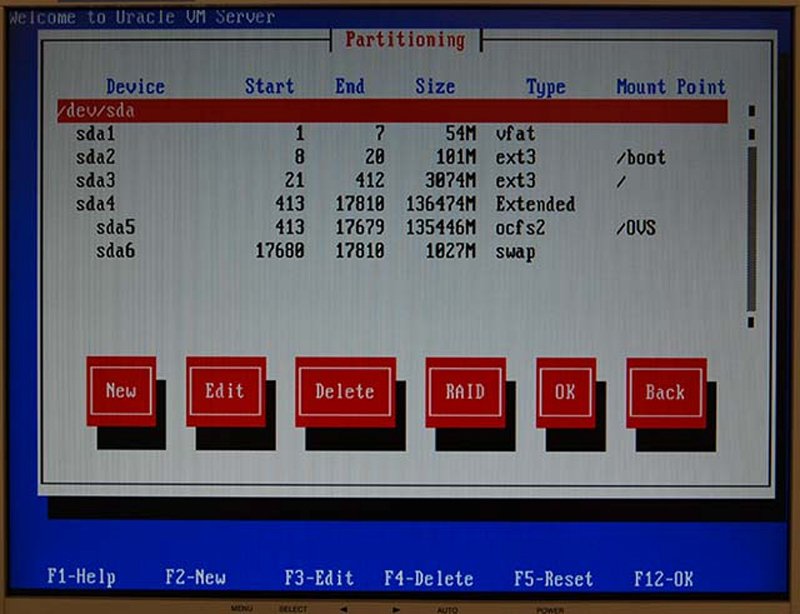Click the scrollbar track of partition list
The image size is (800, 614).
[752, 229]
